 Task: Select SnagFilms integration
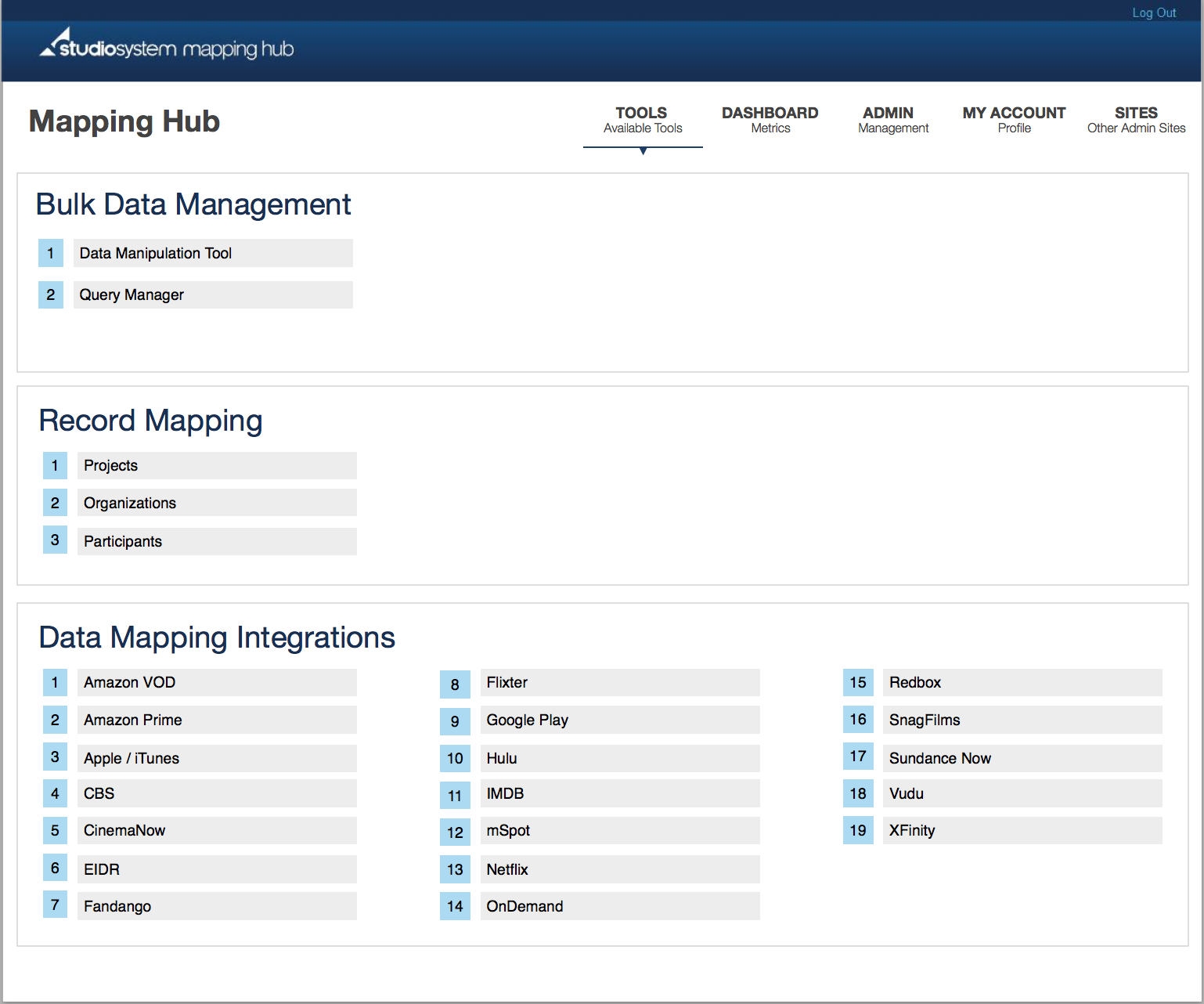pyautogui.click(x=1022, y=720)
